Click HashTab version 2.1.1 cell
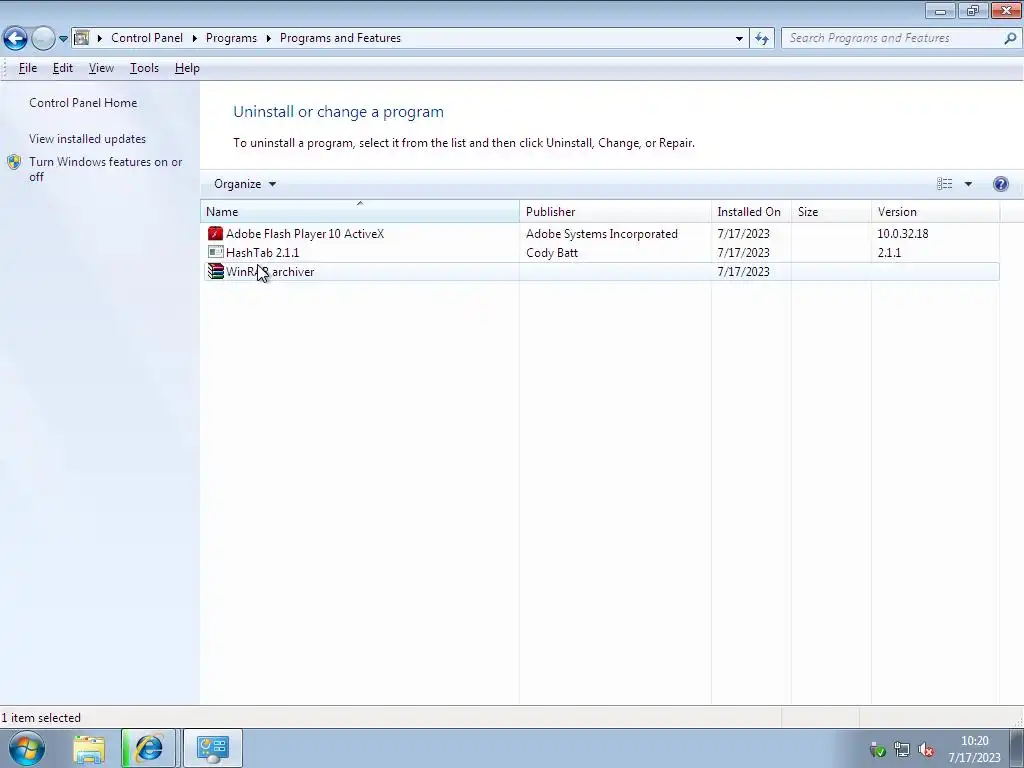This screenshot has height=768, width=1024. pos(889,253)
